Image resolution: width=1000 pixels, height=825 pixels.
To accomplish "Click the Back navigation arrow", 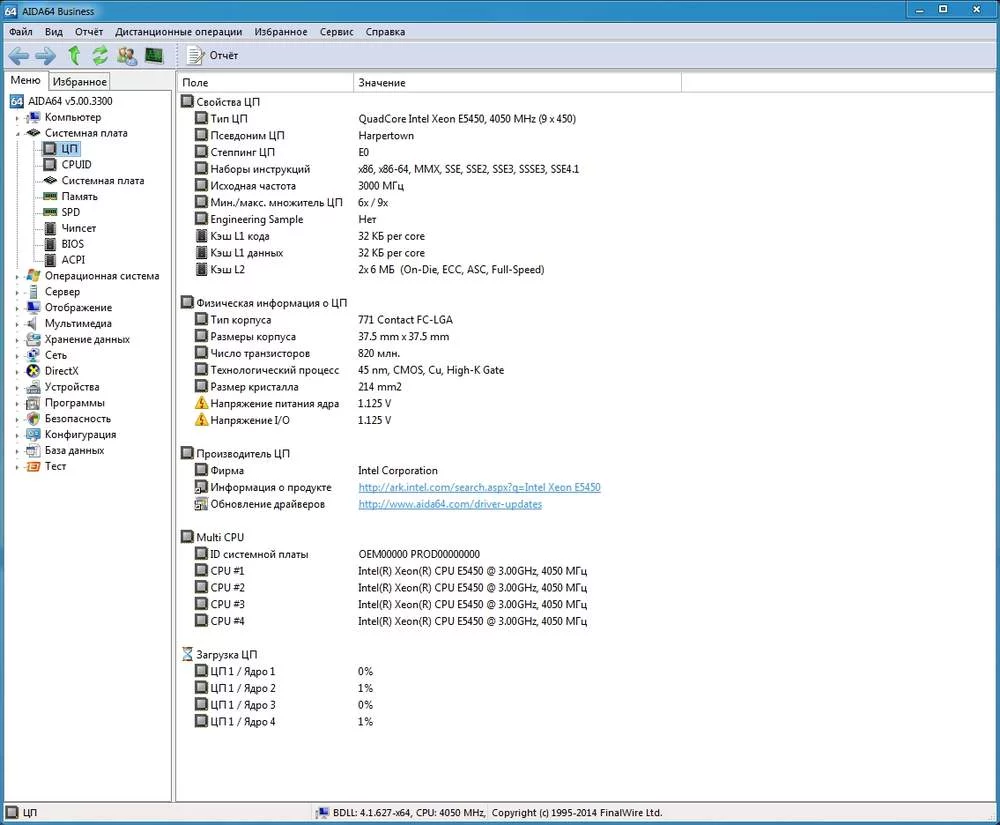I will 18,56.
